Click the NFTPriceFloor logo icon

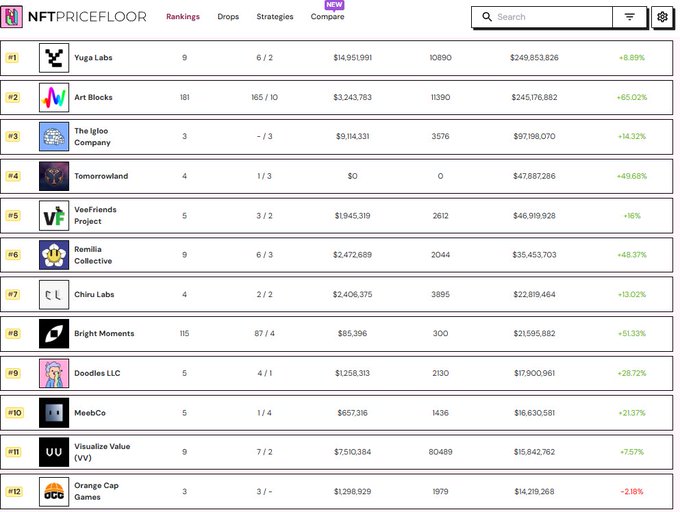(12, 17)
